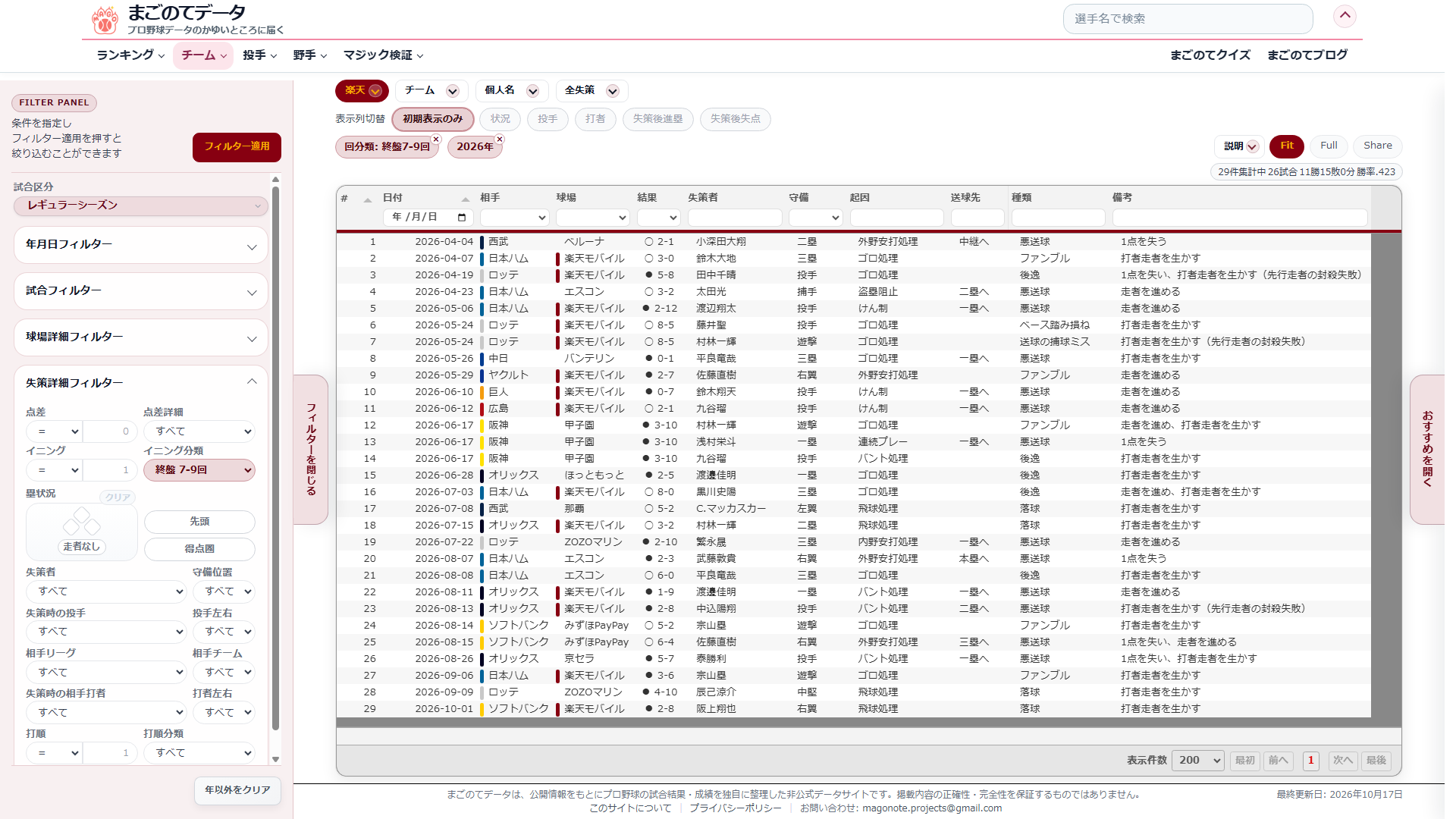Open the レギュラーシーズン dropdown

[141, 206]
